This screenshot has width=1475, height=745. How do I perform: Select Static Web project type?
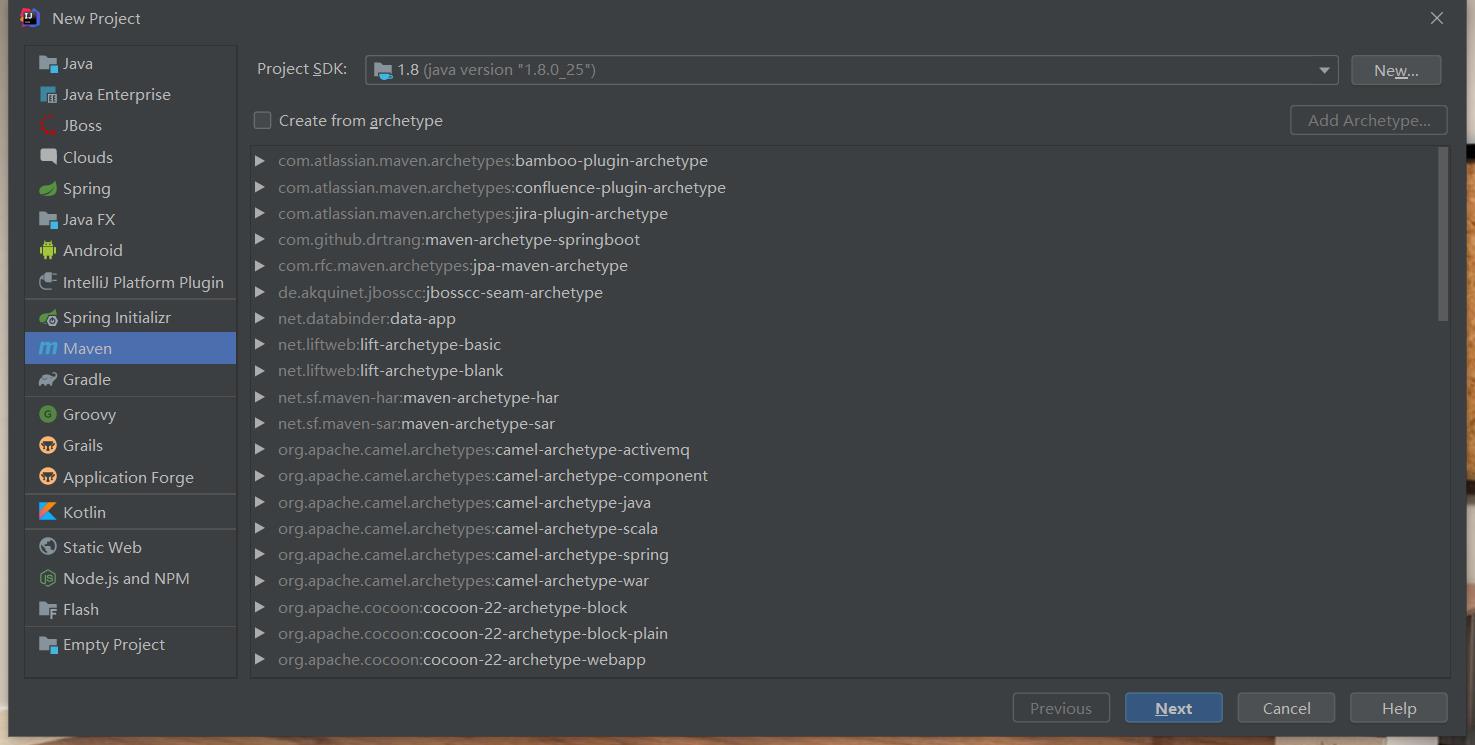coord(130,547)
